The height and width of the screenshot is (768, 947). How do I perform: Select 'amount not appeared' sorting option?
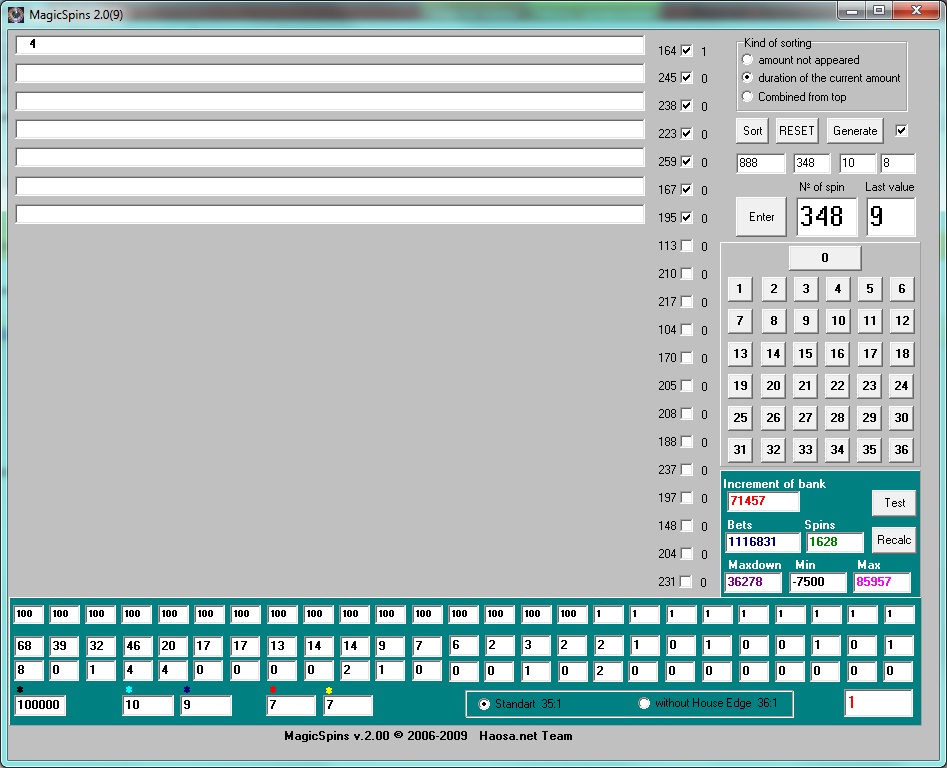coord(801,60)
